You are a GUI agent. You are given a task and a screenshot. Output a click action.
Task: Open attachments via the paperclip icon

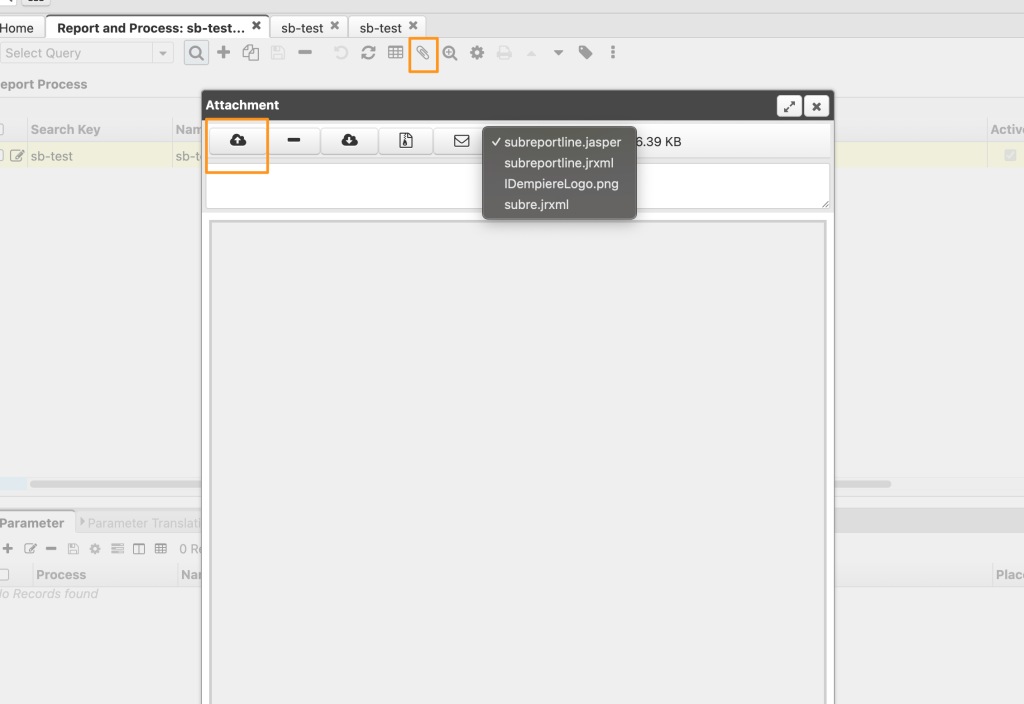point(423,53)
